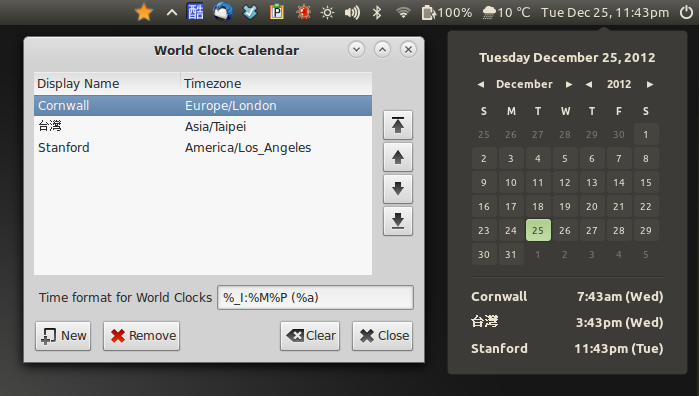Move selected clock down one row
The width and height of the screenshot is (699, 396).
click(398, 189)
